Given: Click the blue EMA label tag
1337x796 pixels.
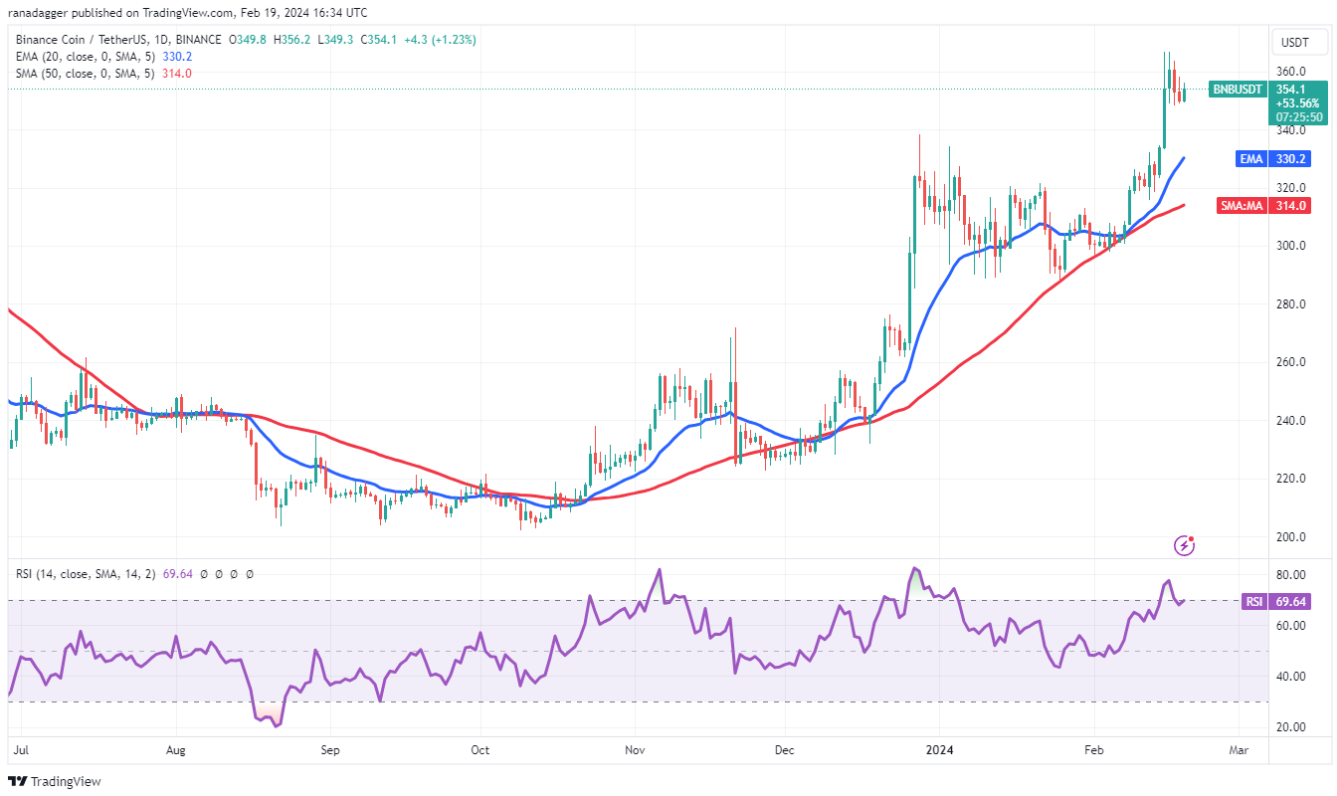Looking at the screenshot, I should click(1249, 159).
